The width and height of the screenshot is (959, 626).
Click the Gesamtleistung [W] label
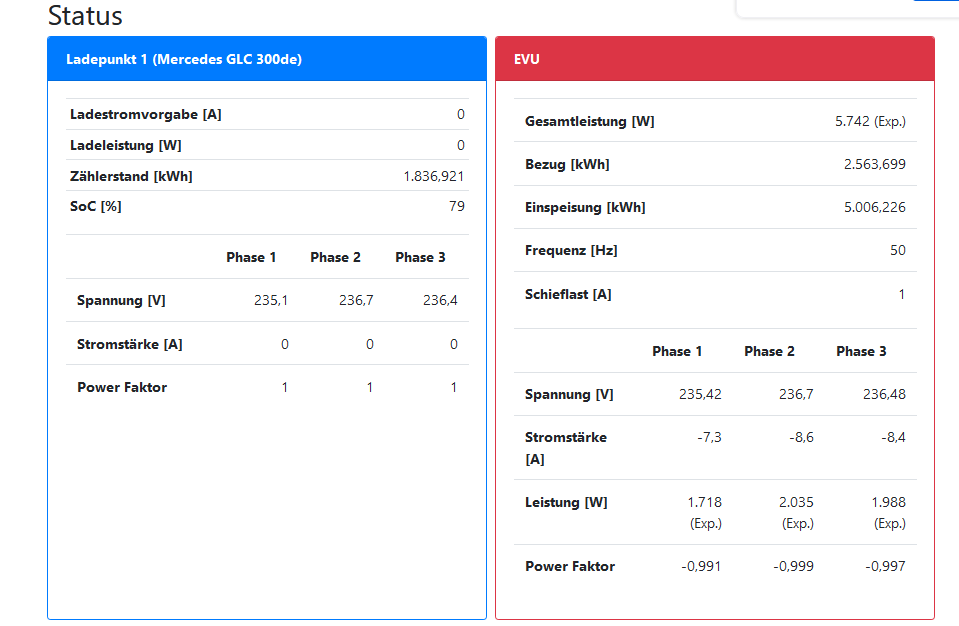coord(590,121)
